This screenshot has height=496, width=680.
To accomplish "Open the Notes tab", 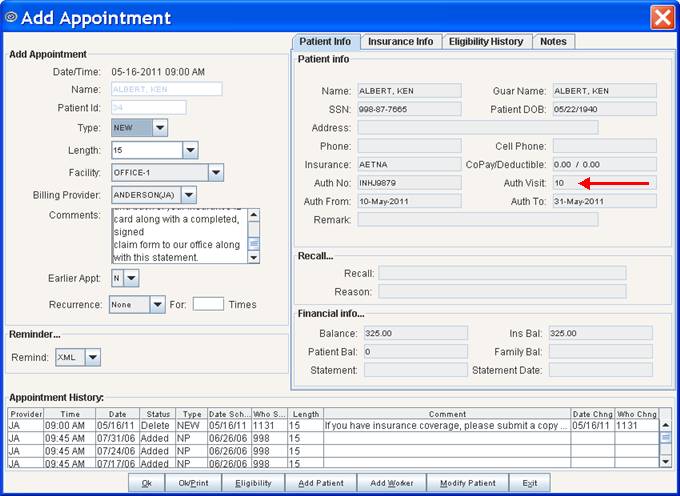I will pos(553,42).
